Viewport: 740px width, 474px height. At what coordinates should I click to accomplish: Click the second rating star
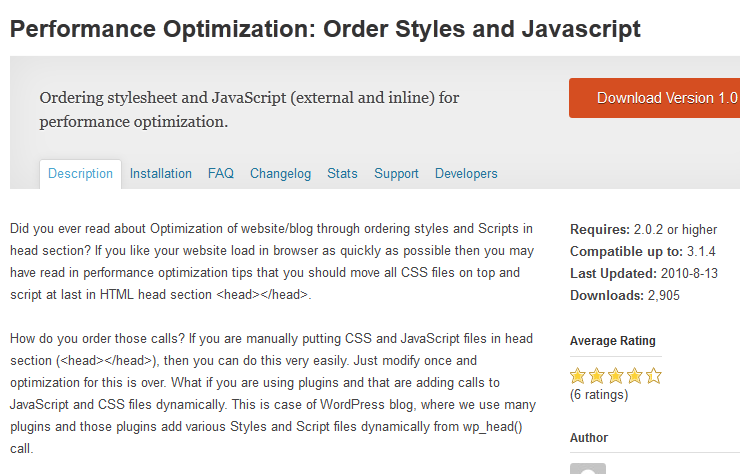click(597, 376)
